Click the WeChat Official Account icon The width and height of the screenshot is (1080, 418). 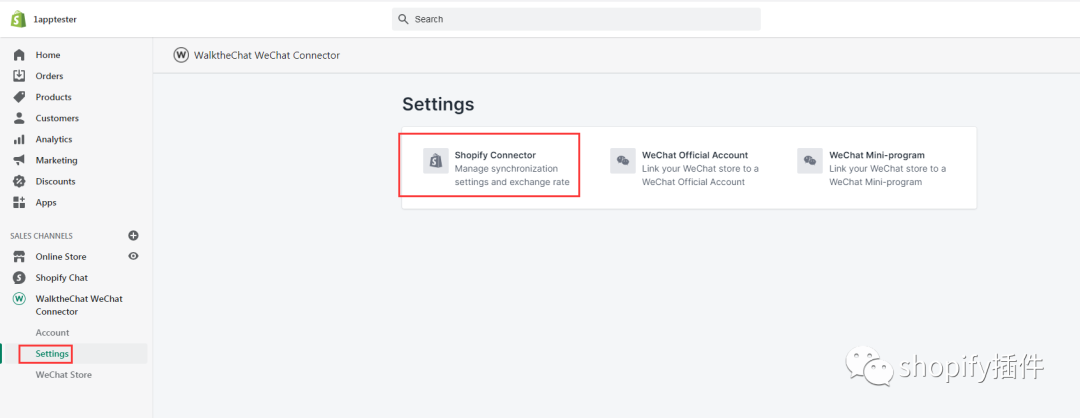[x=623, y=161]
